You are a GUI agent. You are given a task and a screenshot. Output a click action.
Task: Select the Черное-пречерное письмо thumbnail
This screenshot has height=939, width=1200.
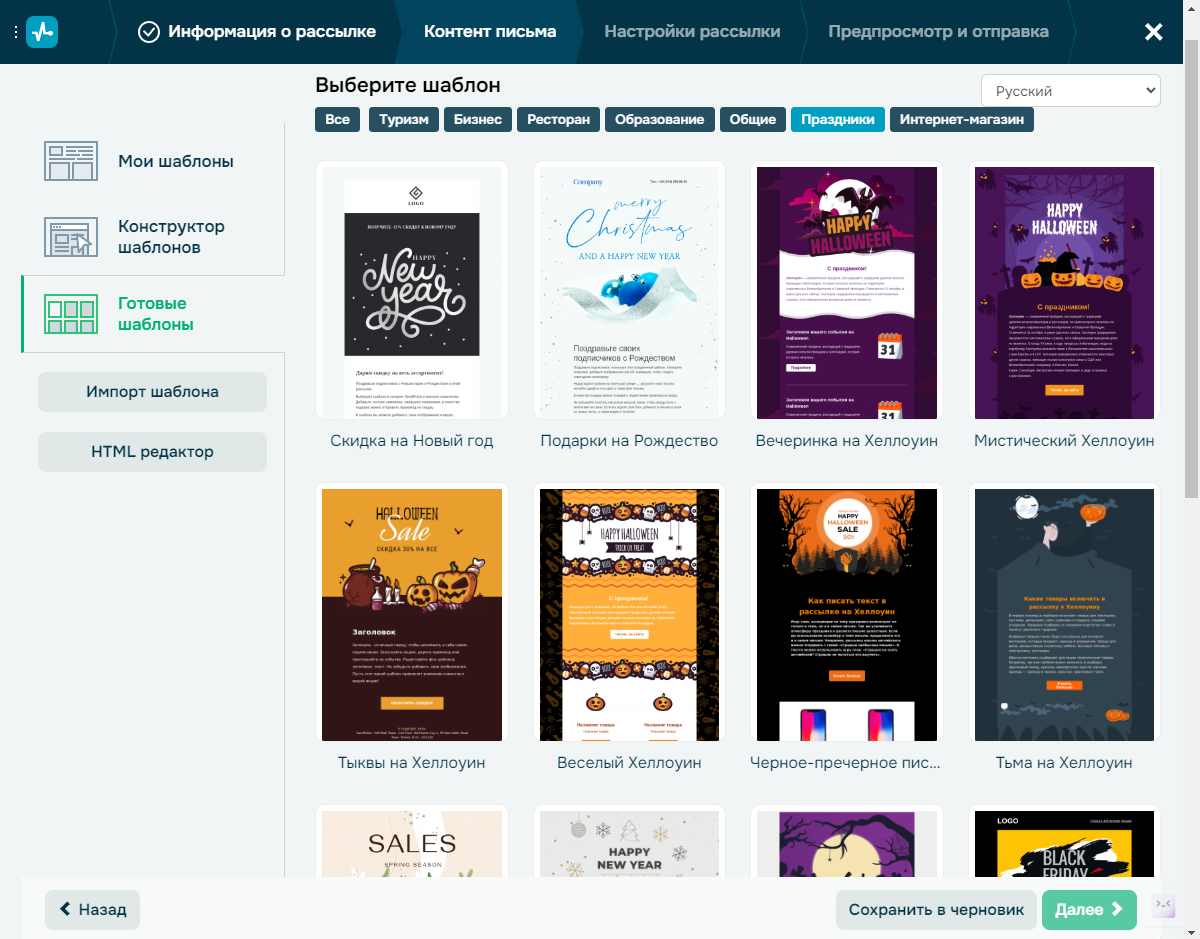pyautogui.click(x=847, y=612)
